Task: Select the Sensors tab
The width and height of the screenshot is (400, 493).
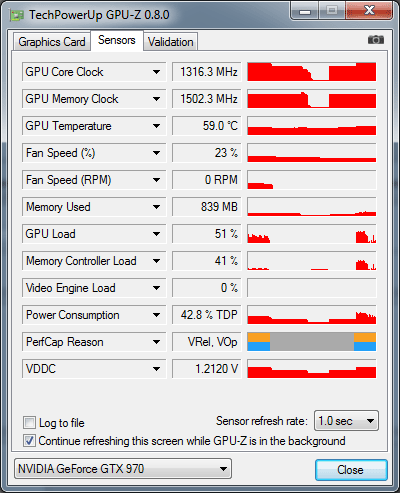Action: pos(117,40)
